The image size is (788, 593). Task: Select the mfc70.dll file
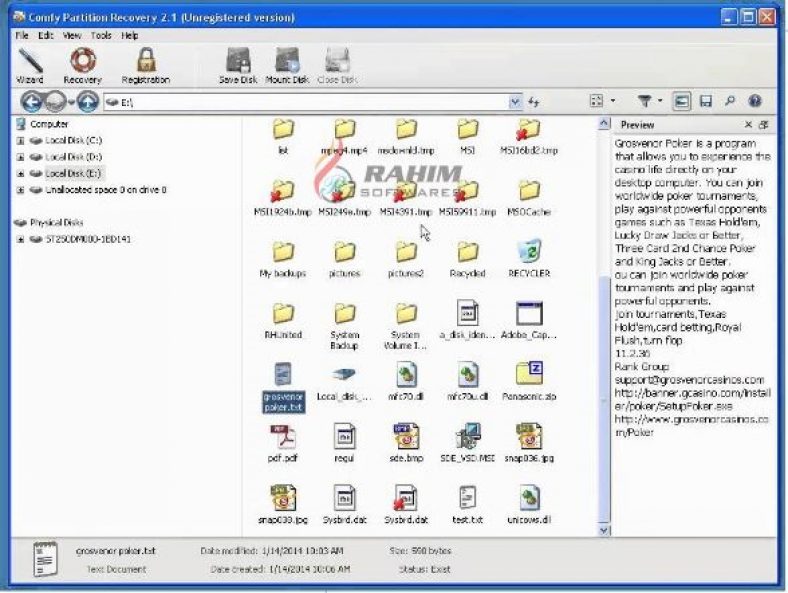[406, 381]
